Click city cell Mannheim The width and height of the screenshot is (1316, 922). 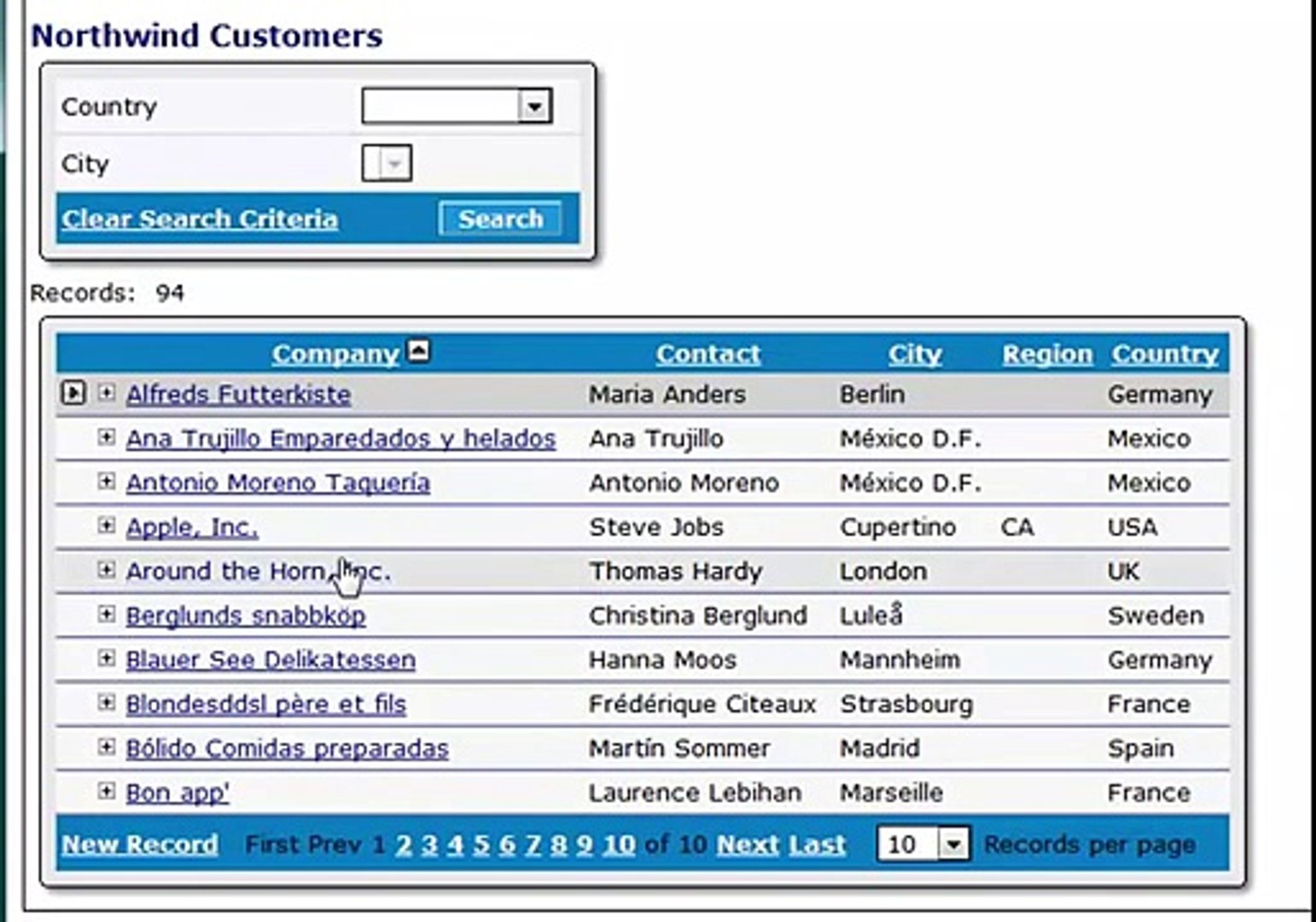900,659
